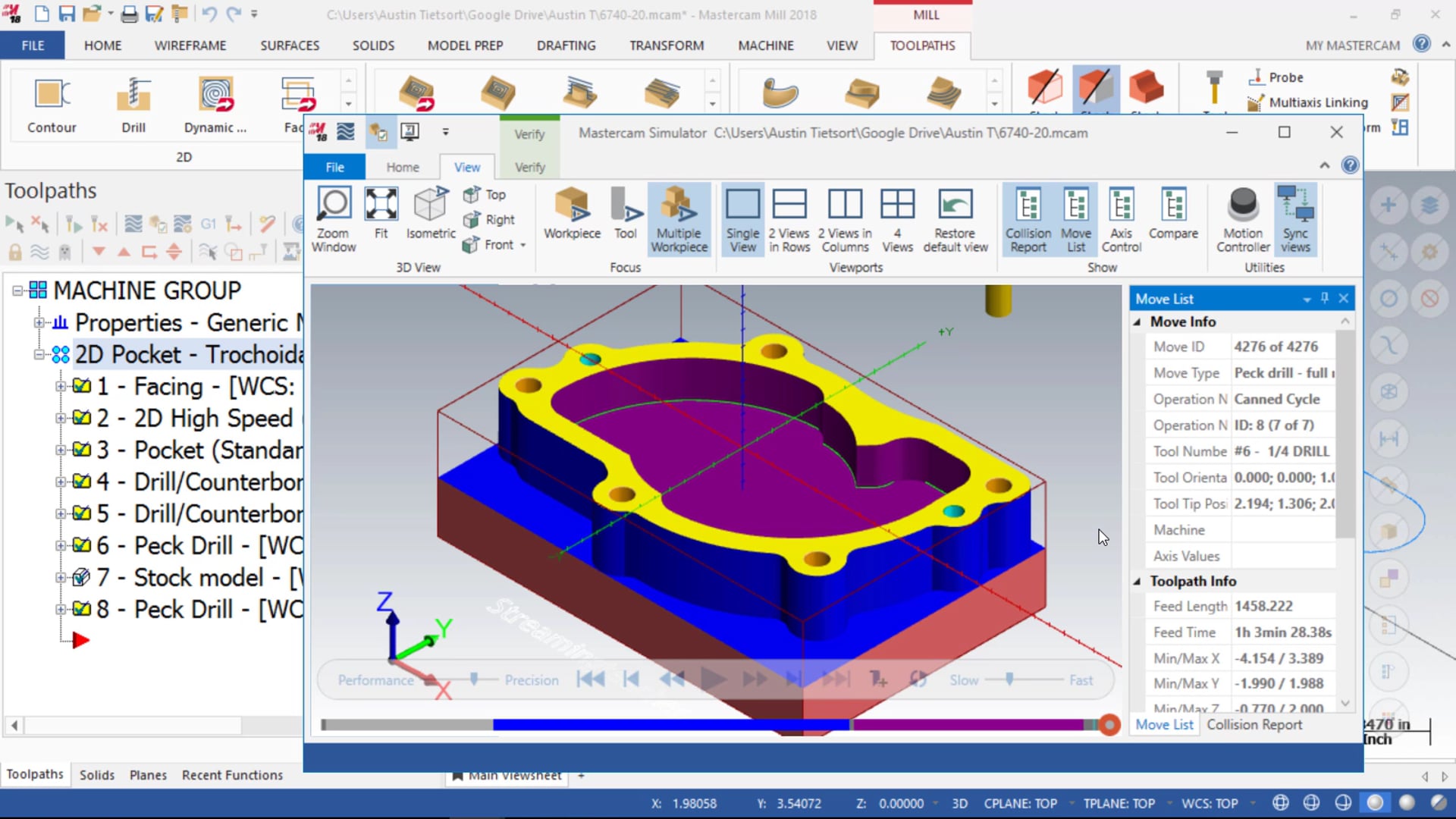This screenshot has height=819, width=1456.
Task: Click Multiaxis Linking in ribbon
Action: point(1308,102)
